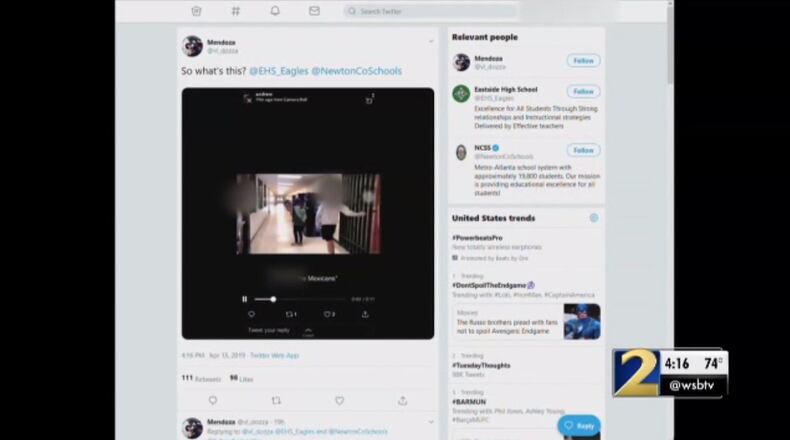Screen dimensions: 790x440
Task: Click the reply icon below the tweet timestamp
Action: pyautogui.click(x=212, y=401)
